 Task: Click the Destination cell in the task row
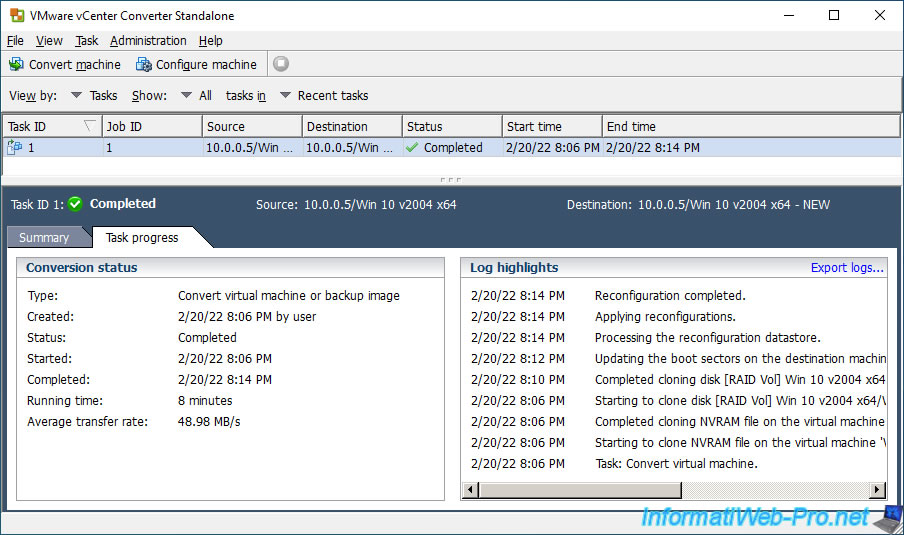click(352, 148)
